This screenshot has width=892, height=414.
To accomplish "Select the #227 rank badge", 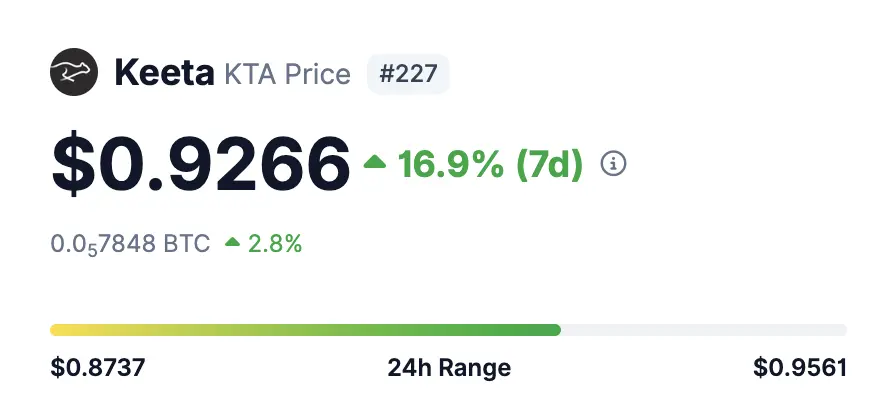I will point(408,74).
